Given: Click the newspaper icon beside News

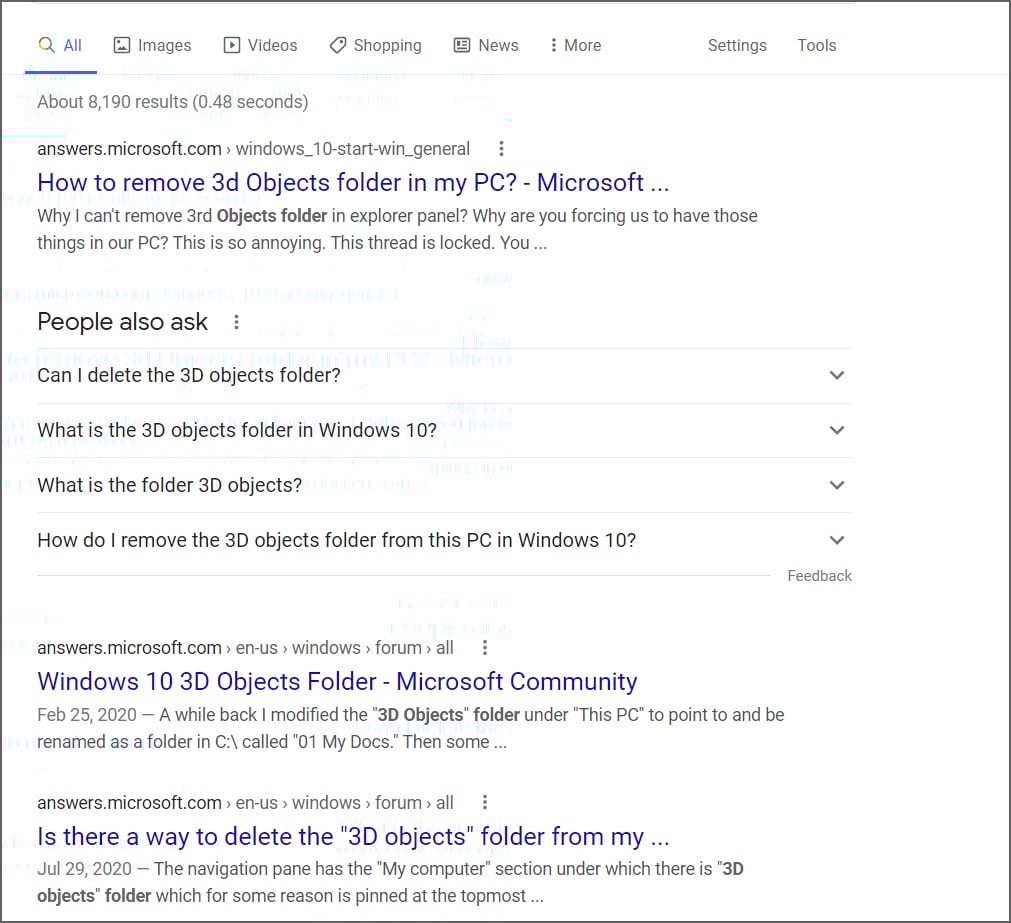Looking at the screenshot, I should 462,45.
